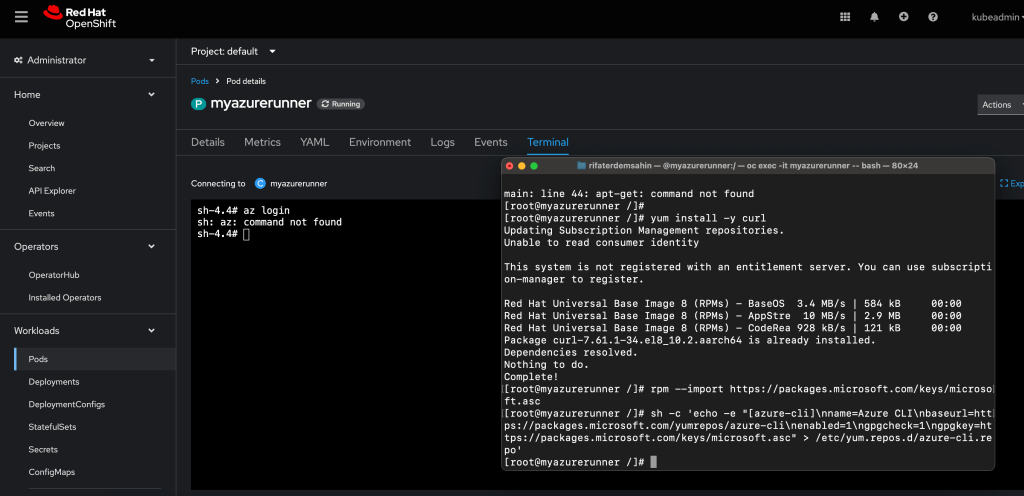
Task: Click the 'az: command not found' line
Action: pos(270,223)
